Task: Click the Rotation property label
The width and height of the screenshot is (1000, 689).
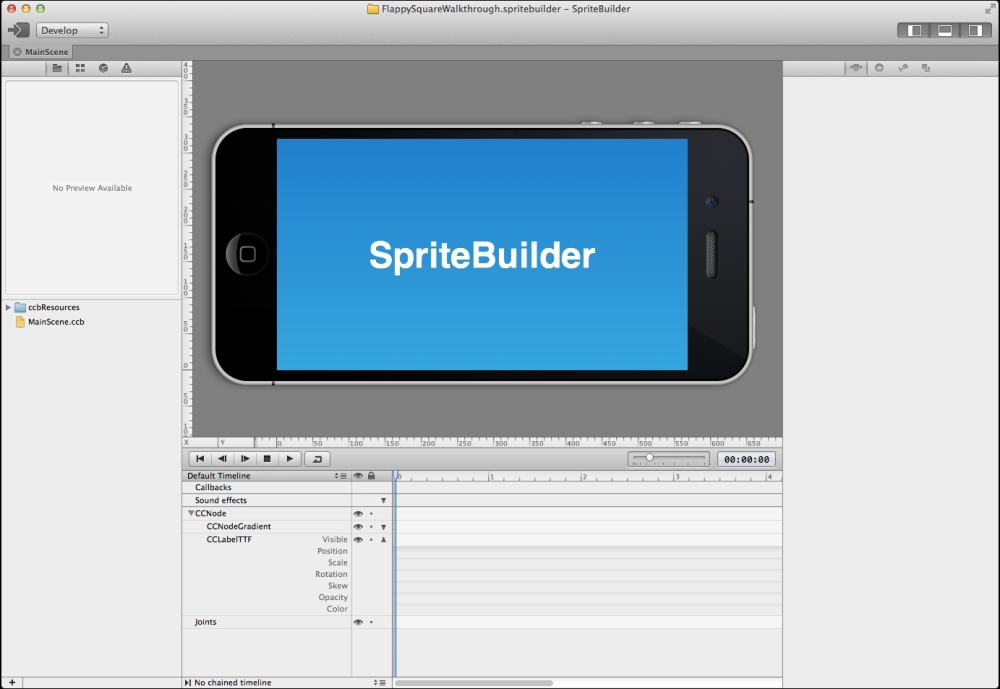Action: [x=331, y=574]
